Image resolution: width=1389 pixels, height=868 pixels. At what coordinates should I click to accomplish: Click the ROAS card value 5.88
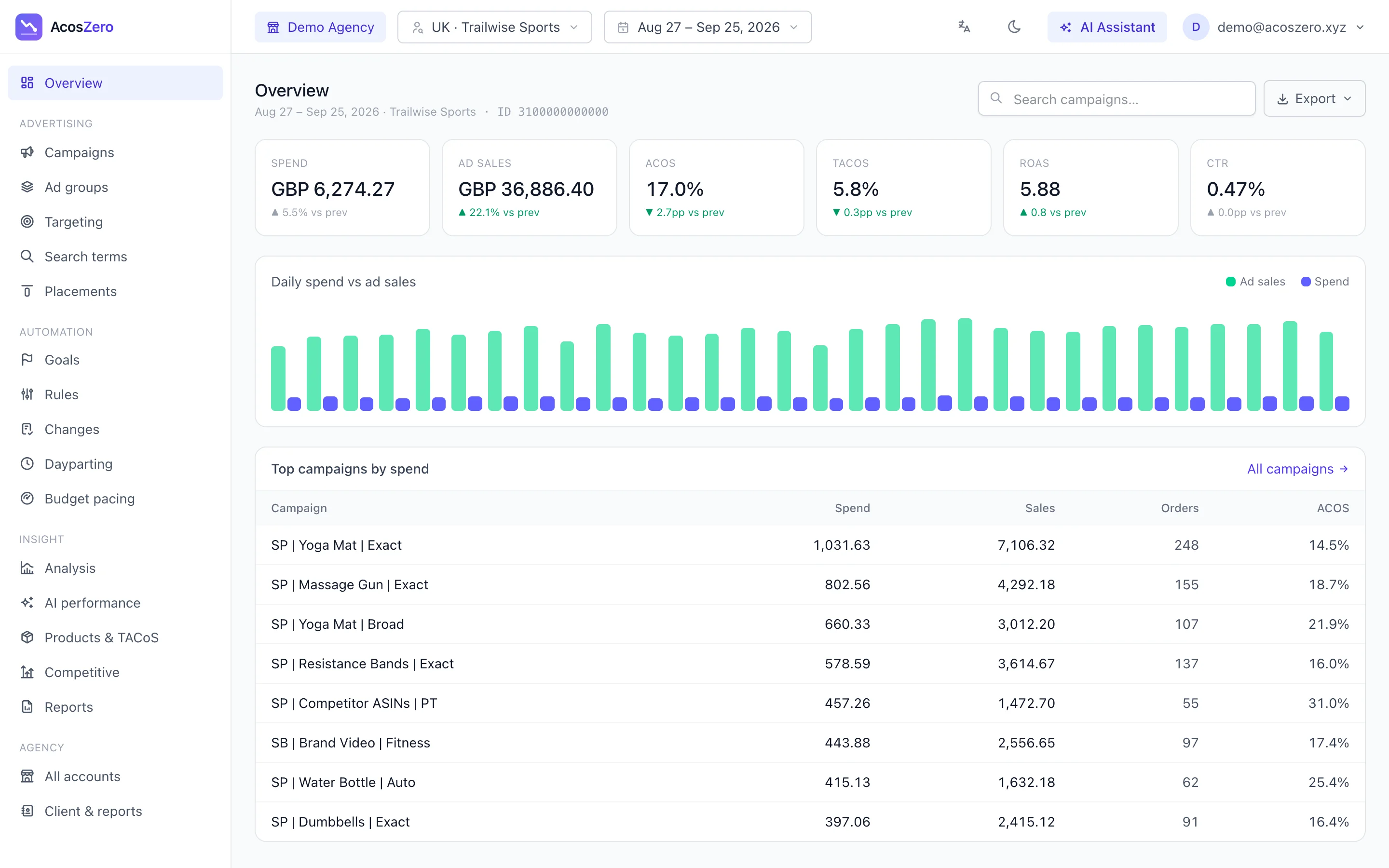tap(1039, 189)
